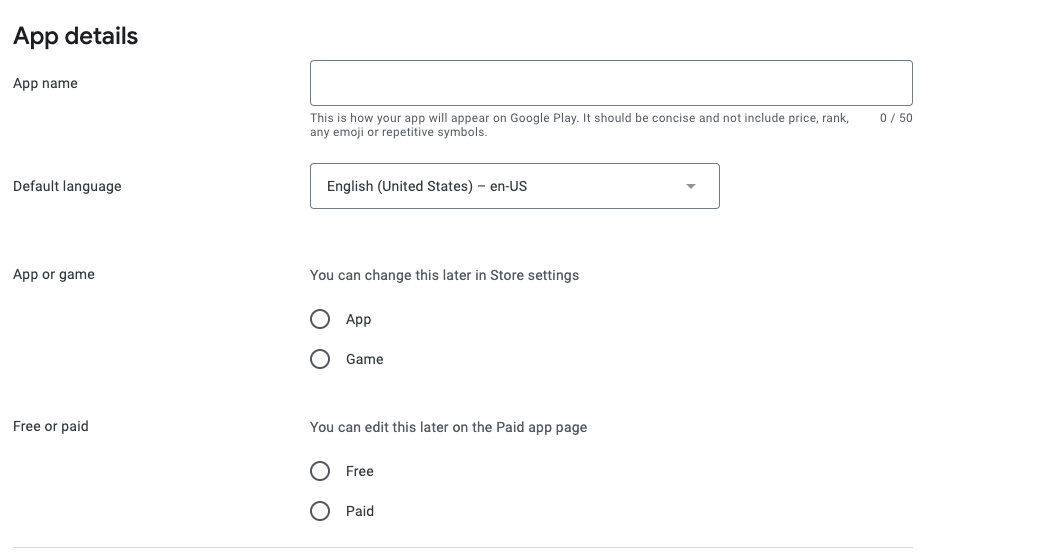Choose the Free radio button circle
1055x553 pixels.
pos(320,471)
